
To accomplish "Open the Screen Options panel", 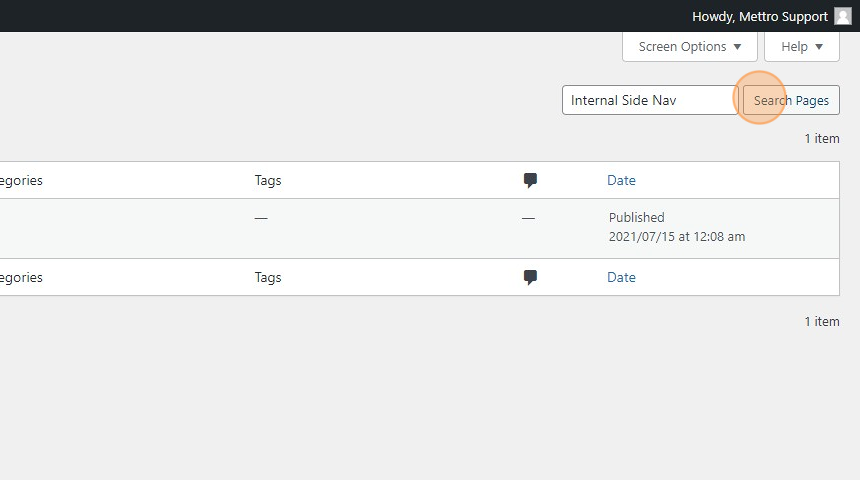I will coord(689,47).
